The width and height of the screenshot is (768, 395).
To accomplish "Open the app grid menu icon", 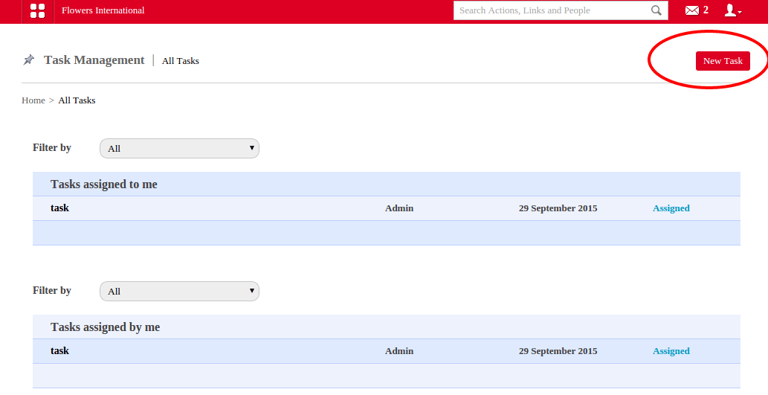I will coord(38,11).
